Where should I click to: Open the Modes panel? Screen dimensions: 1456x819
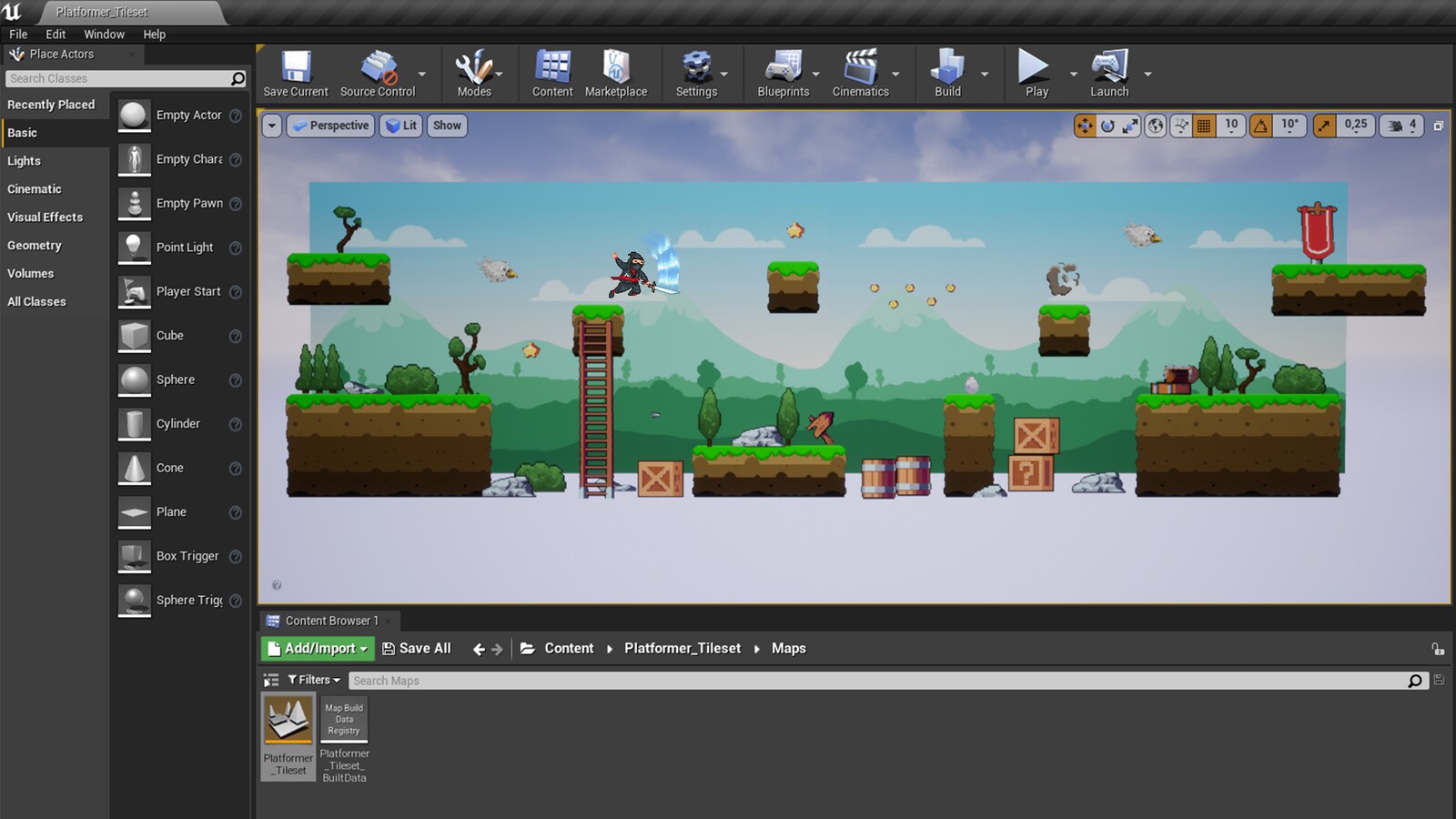point(473,73)
